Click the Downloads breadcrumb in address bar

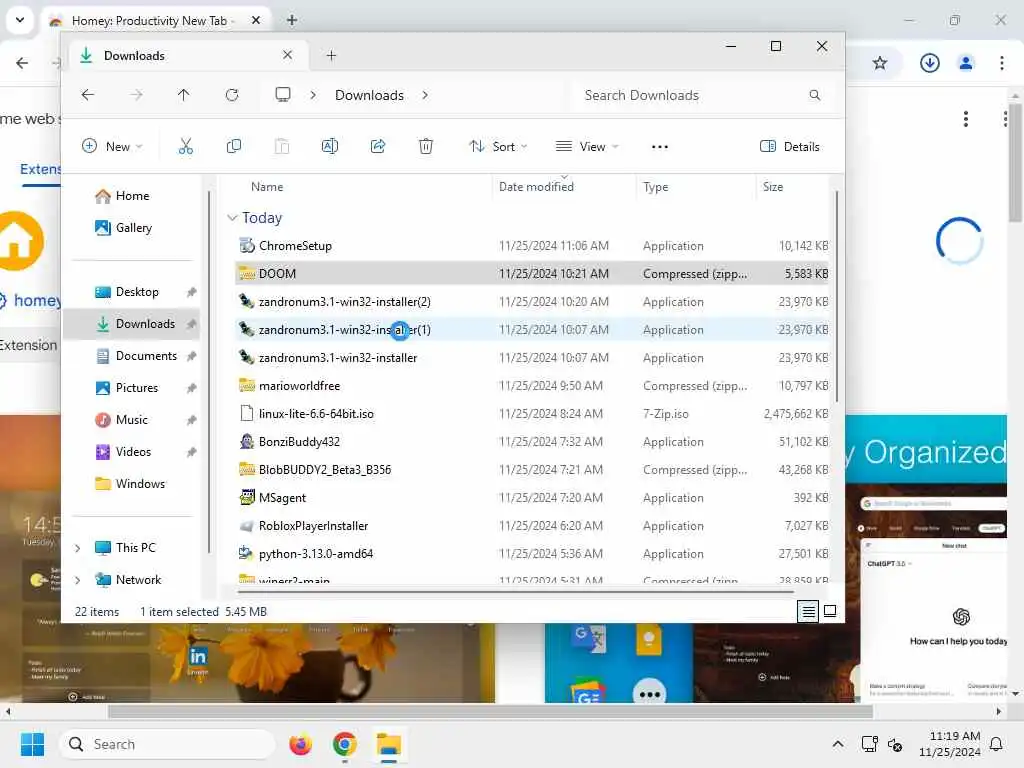369,95
